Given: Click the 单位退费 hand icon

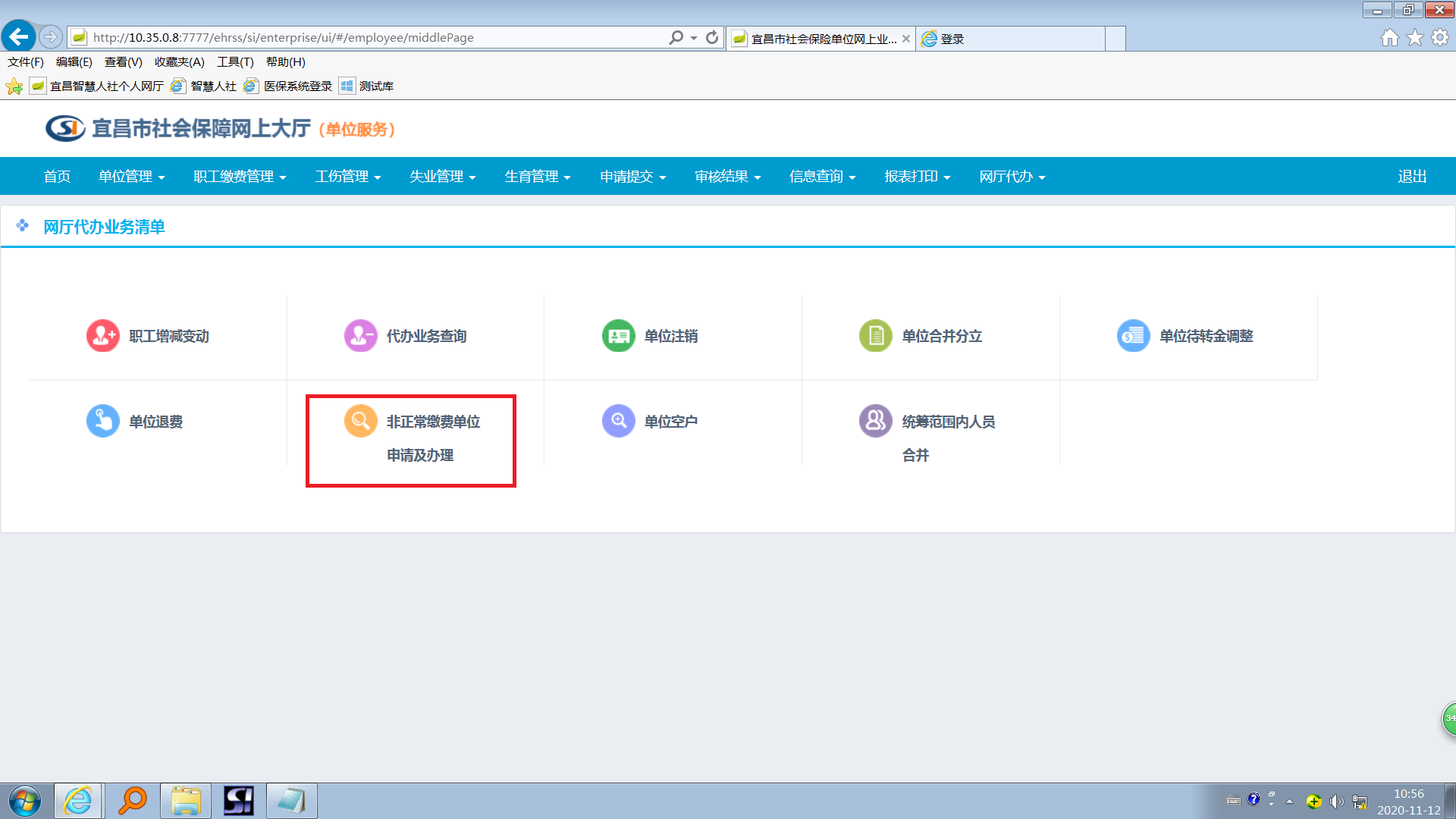Looking at the screenshot, I should click(x=102, y=421).
